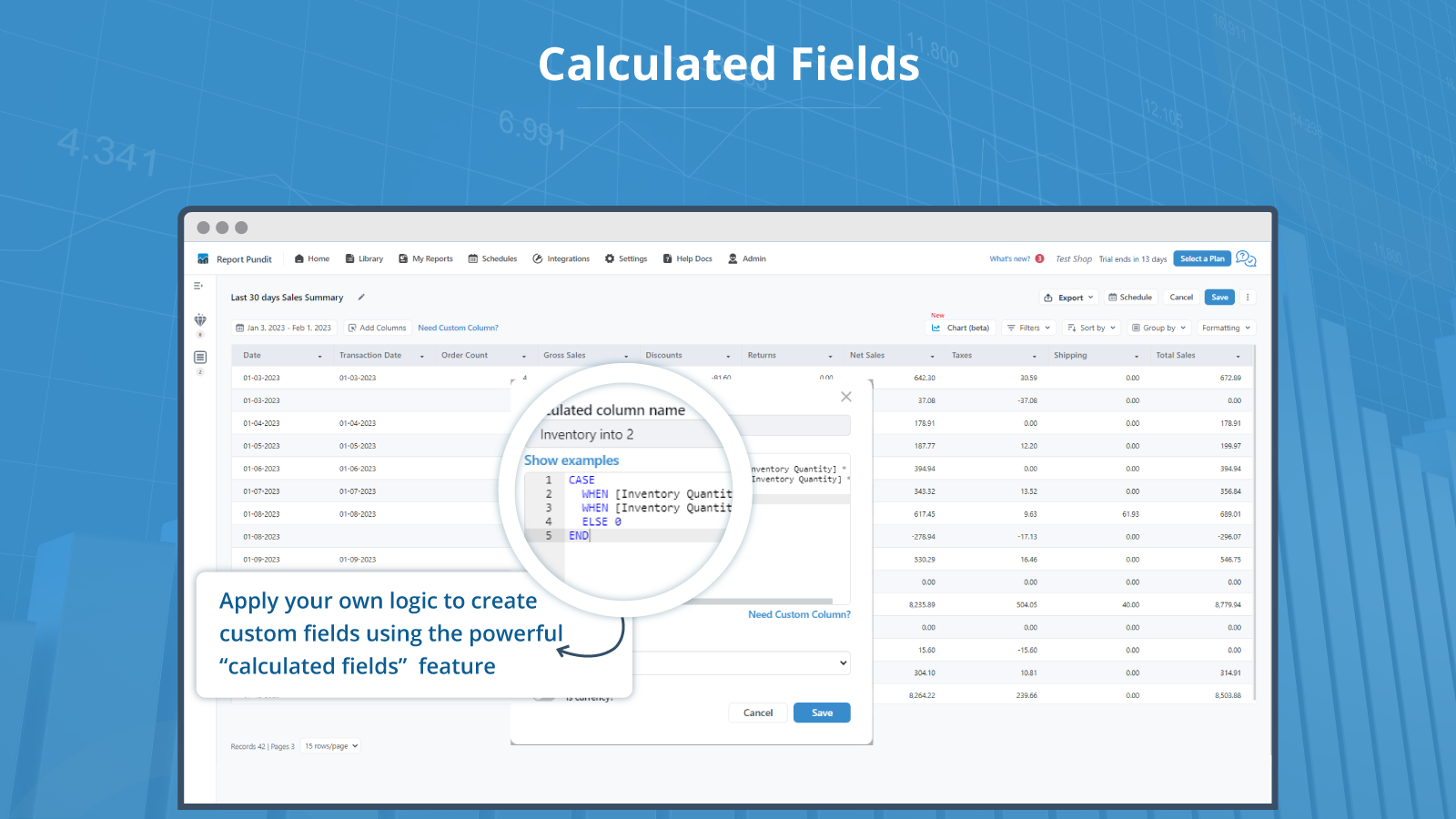Click the Report Pundit logo icon
The image size is (1456, 819).
203,259
